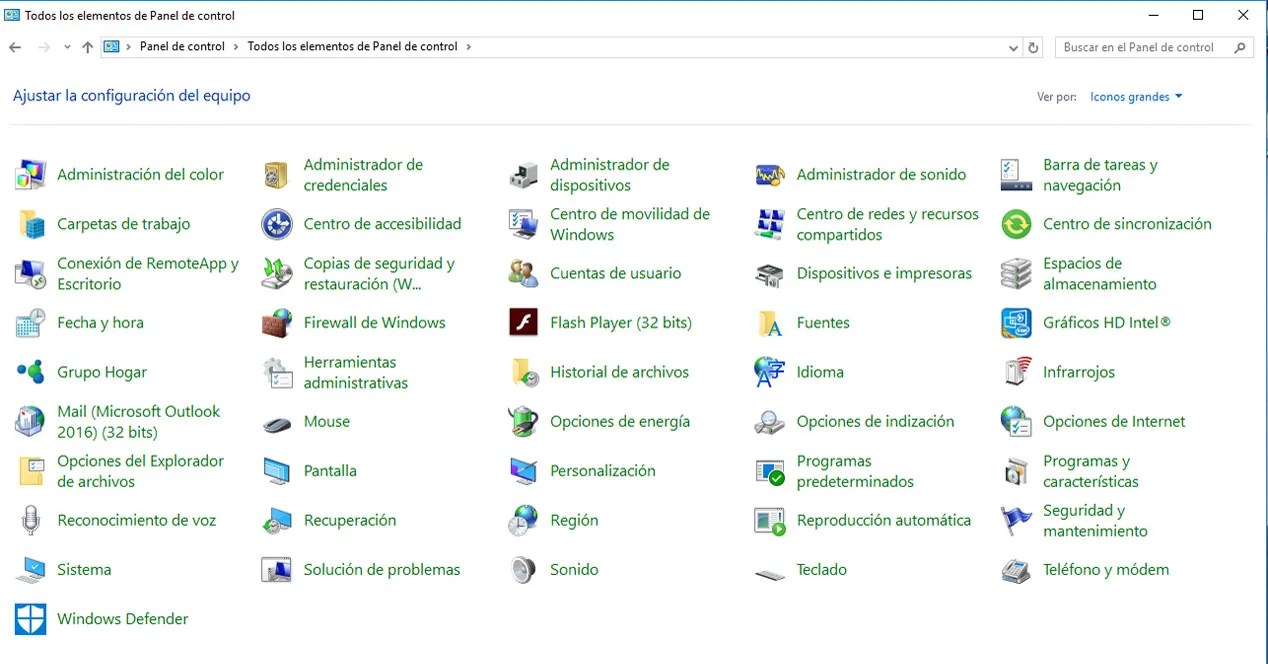Open the window system menu icon in title bar
The width and height of the screenshot is (1268, 664).
click(x=12, y=15)
